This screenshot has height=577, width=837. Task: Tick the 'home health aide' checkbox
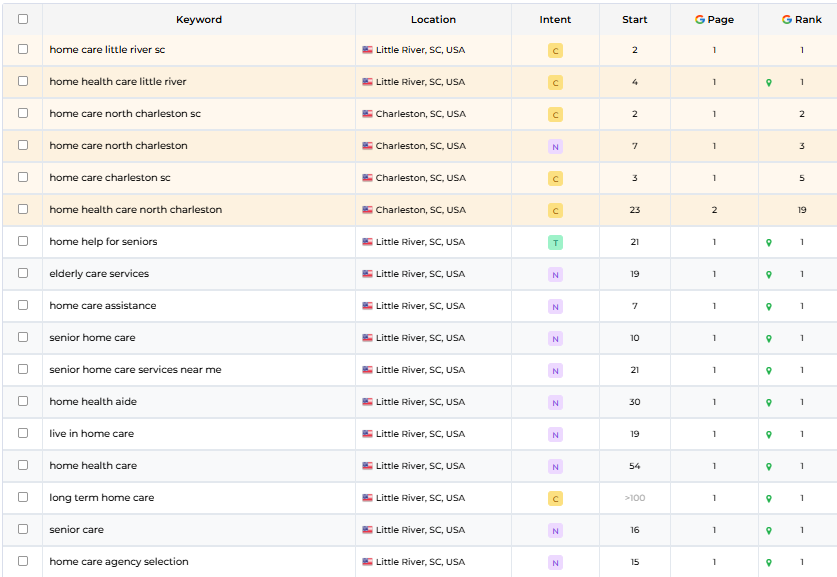click(x=23, y=401)
